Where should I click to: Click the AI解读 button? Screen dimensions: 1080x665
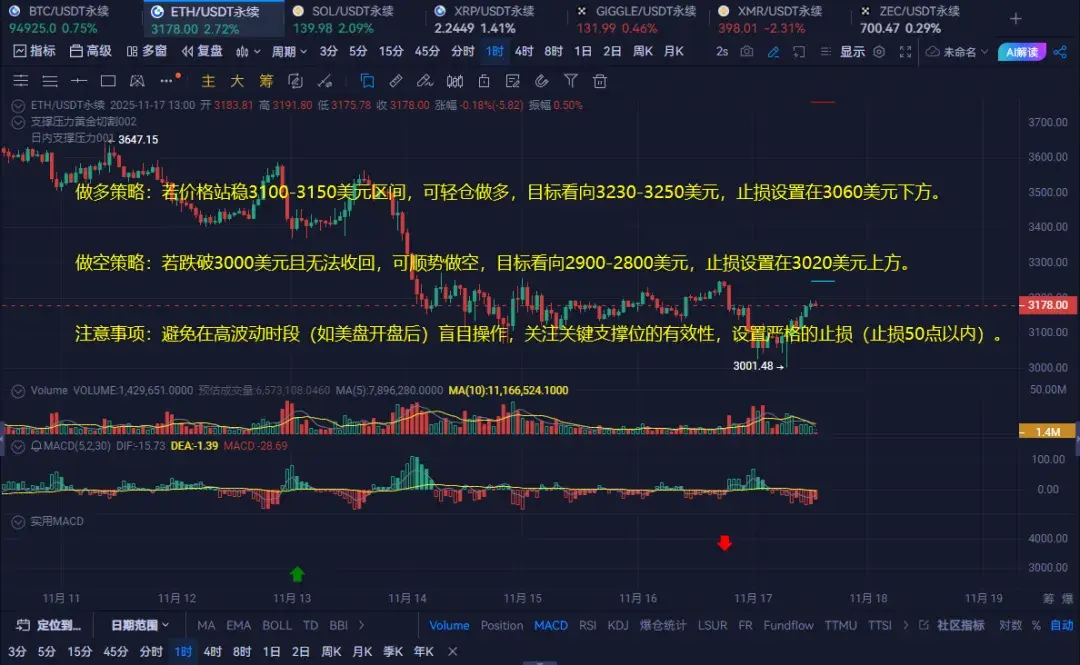coord(1022,51)
